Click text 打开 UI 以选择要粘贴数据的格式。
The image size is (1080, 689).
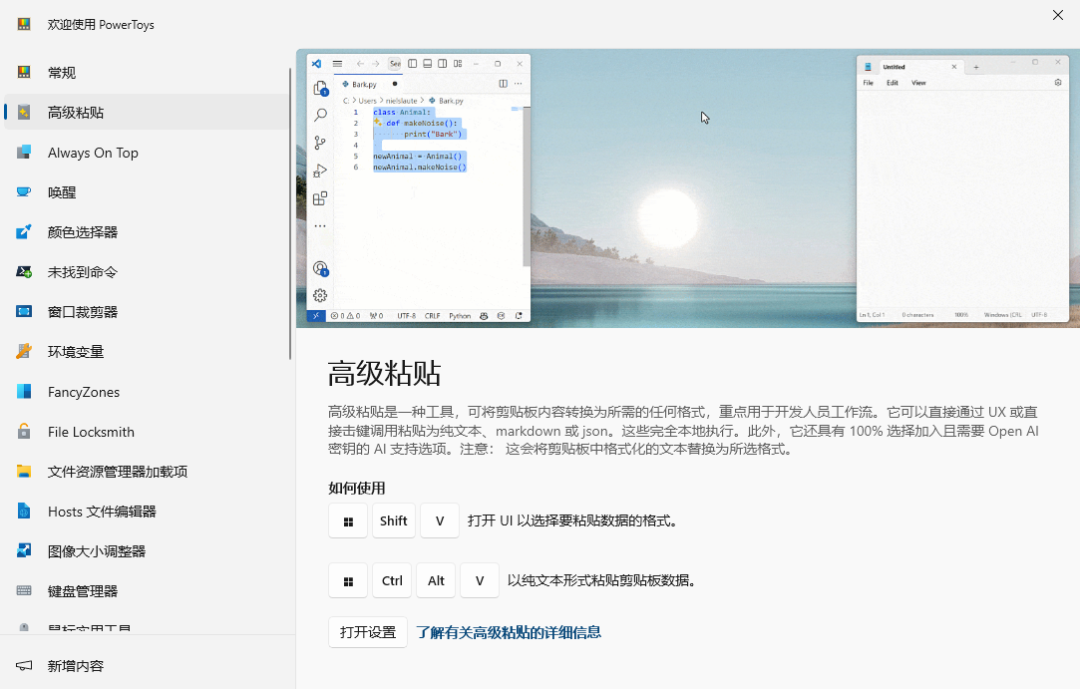[574, 521]
